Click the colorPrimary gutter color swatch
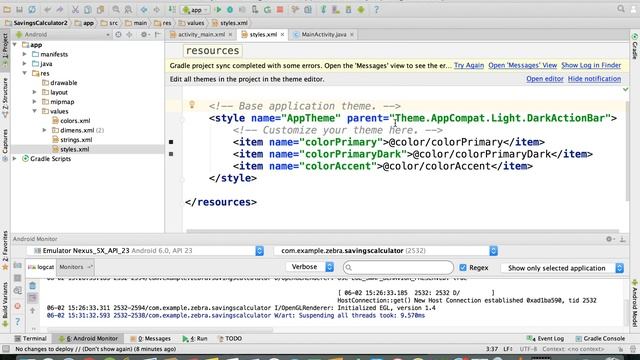Screen dimensions: 640x360 [171, 142]
